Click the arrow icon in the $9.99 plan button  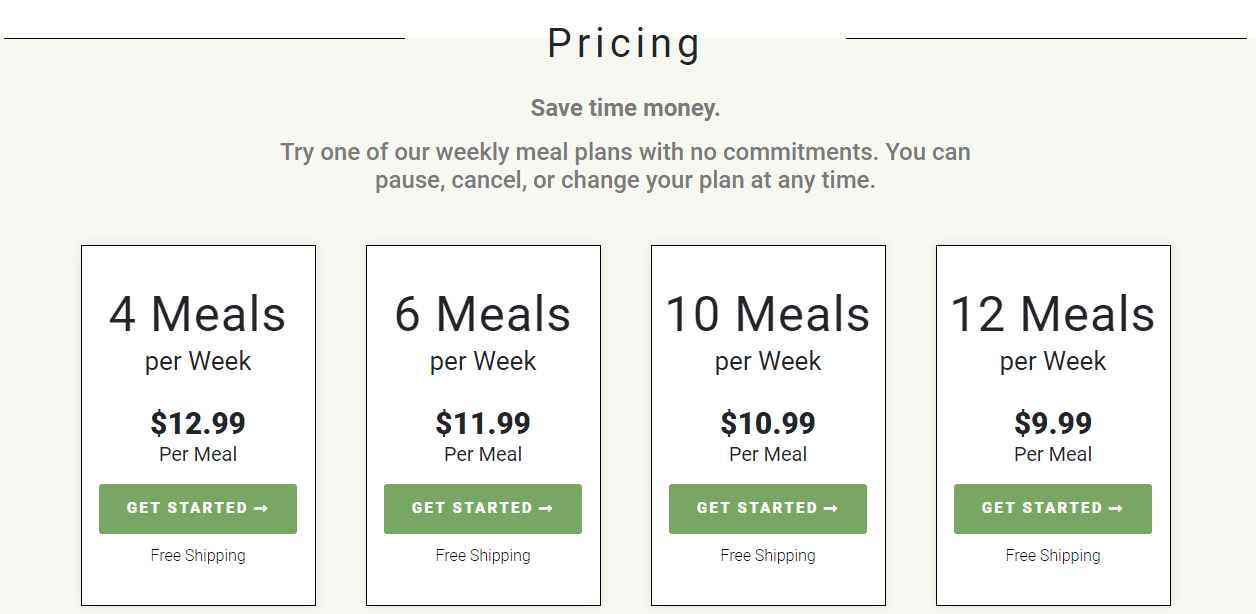pos(1116,509)
